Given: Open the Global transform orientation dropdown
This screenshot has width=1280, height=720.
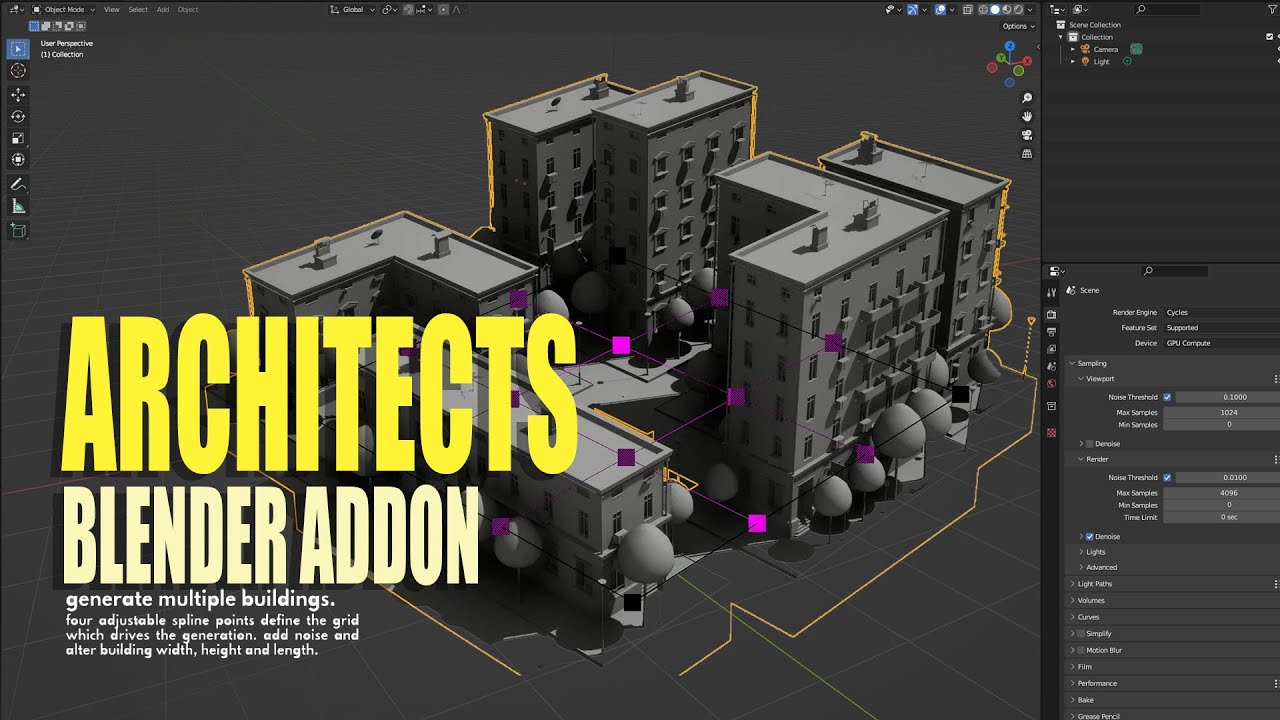Looking at the screenshot, I should 353,9.
